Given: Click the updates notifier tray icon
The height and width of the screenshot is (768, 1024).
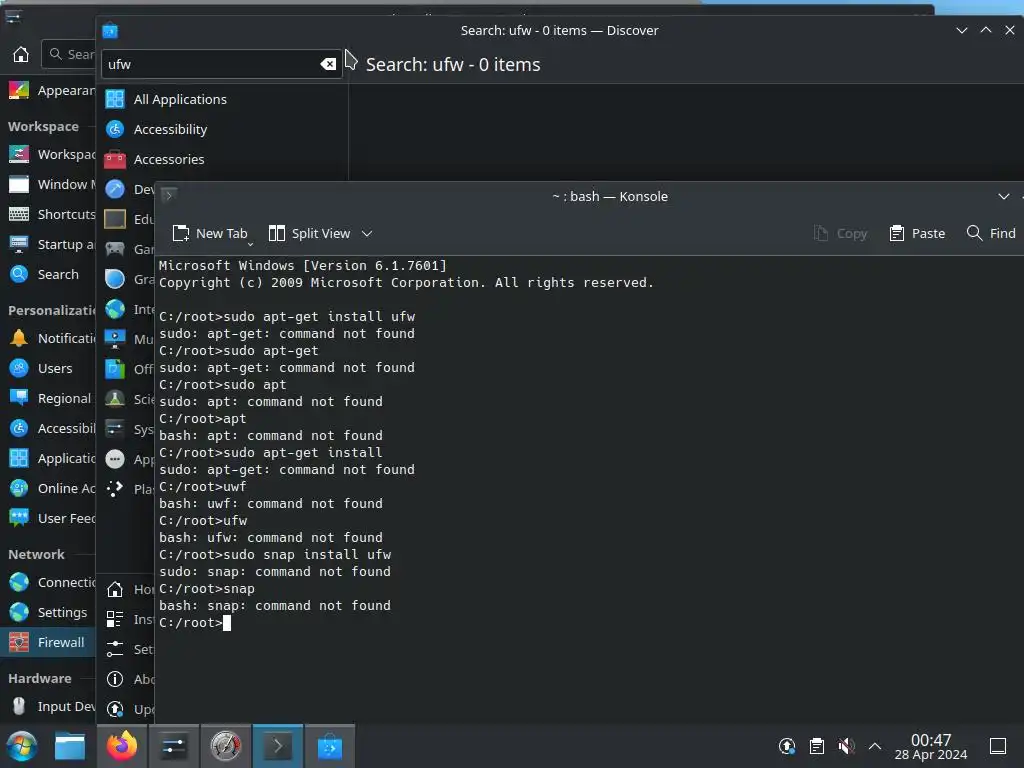Looking at the screenshot, I should point(787,746).
